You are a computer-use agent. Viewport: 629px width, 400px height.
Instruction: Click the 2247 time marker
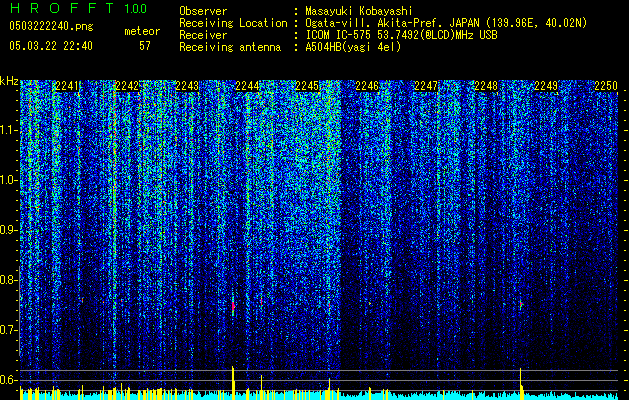click(426, 86)
